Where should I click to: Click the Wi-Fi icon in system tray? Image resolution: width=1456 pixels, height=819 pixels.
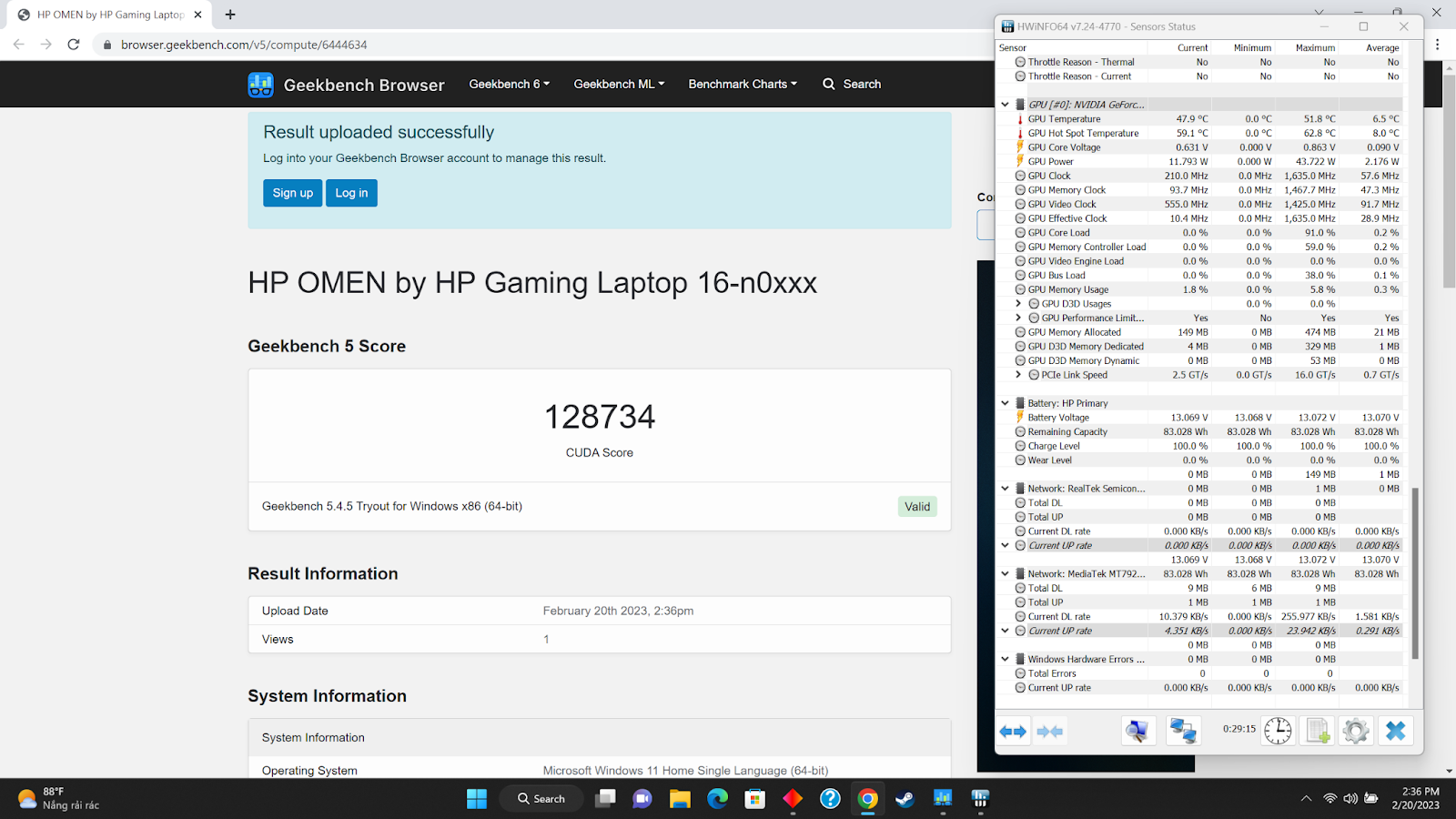[x=1330, y=799]
